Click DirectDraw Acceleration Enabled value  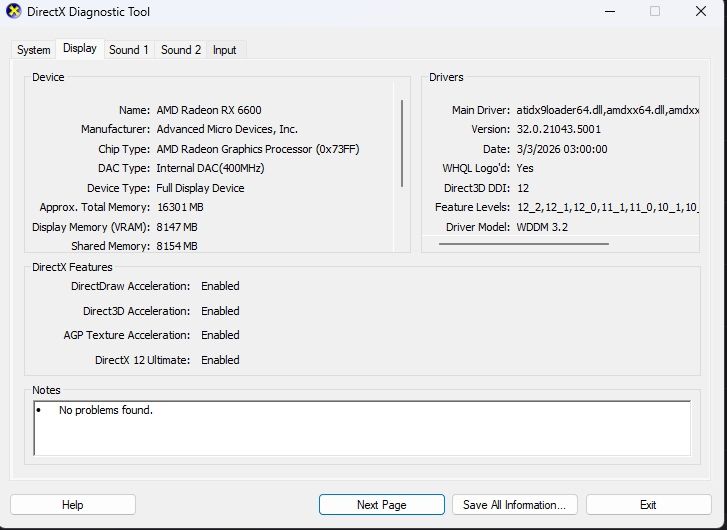pos(220,286)
